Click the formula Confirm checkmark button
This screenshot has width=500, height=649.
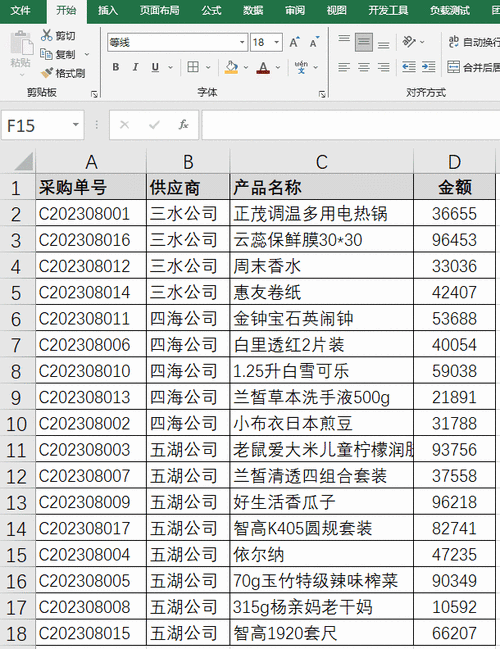[154, 125]
